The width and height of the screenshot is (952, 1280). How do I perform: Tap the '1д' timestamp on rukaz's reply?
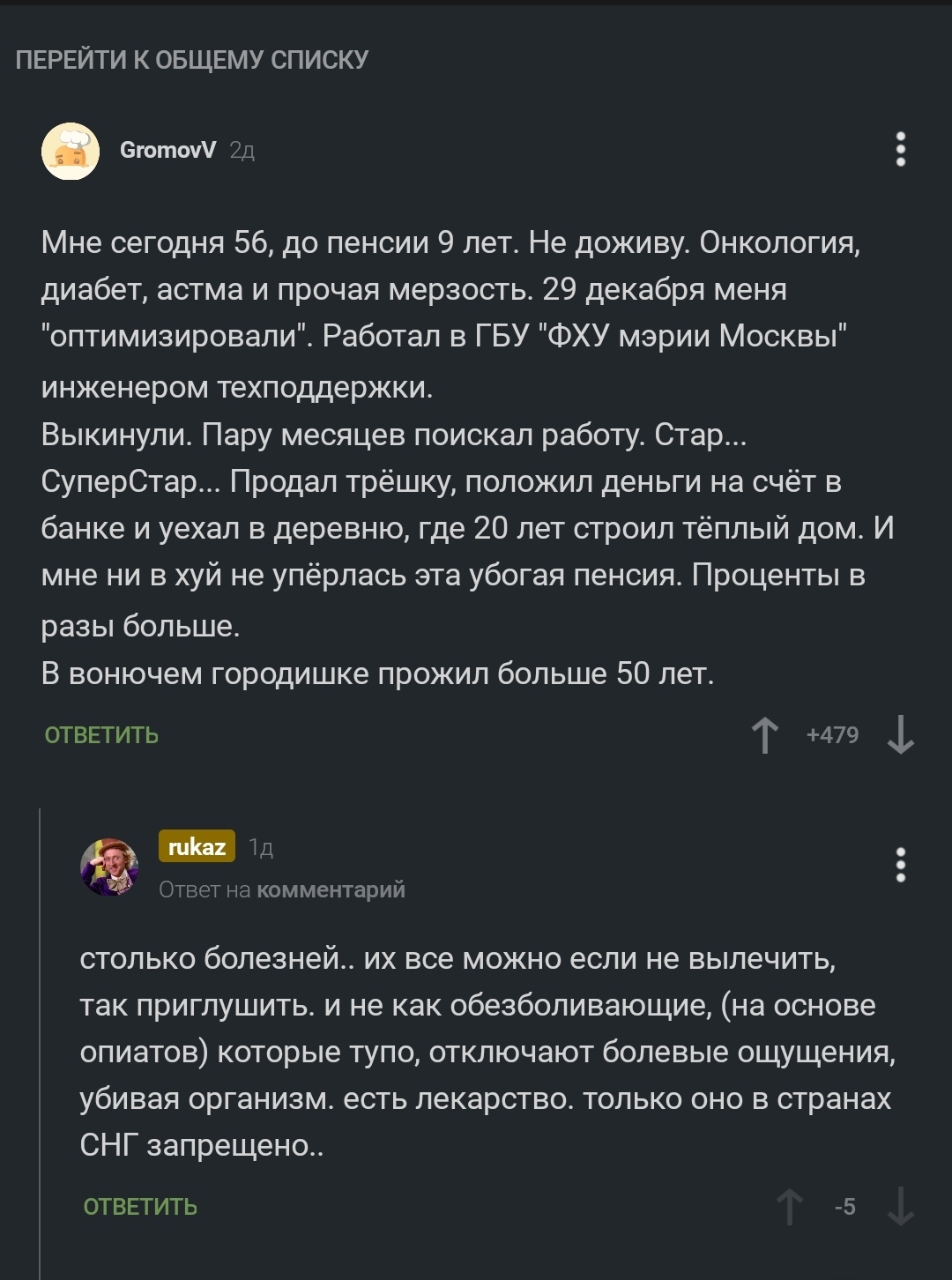pyautogui.click(x=261, y=848)
